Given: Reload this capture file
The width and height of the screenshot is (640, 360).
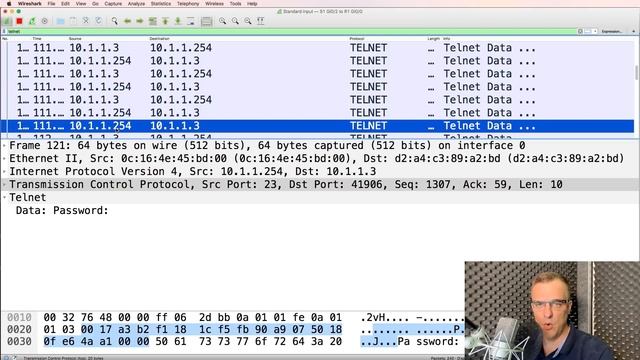Looking at the screenshot, I should click(x=98, y=21).
